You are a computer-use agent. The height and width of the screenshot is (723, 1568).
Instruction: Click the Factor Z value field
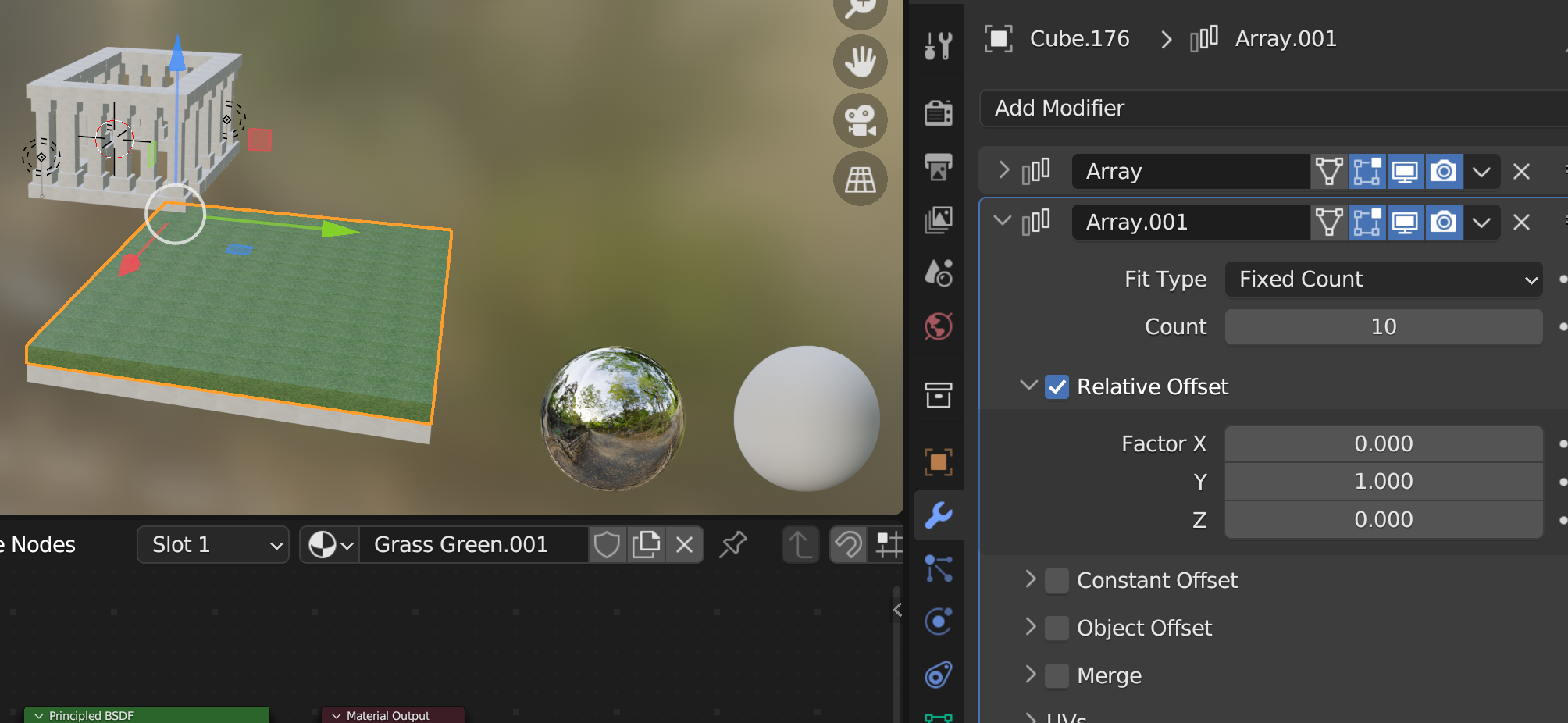pos(1384,519)
